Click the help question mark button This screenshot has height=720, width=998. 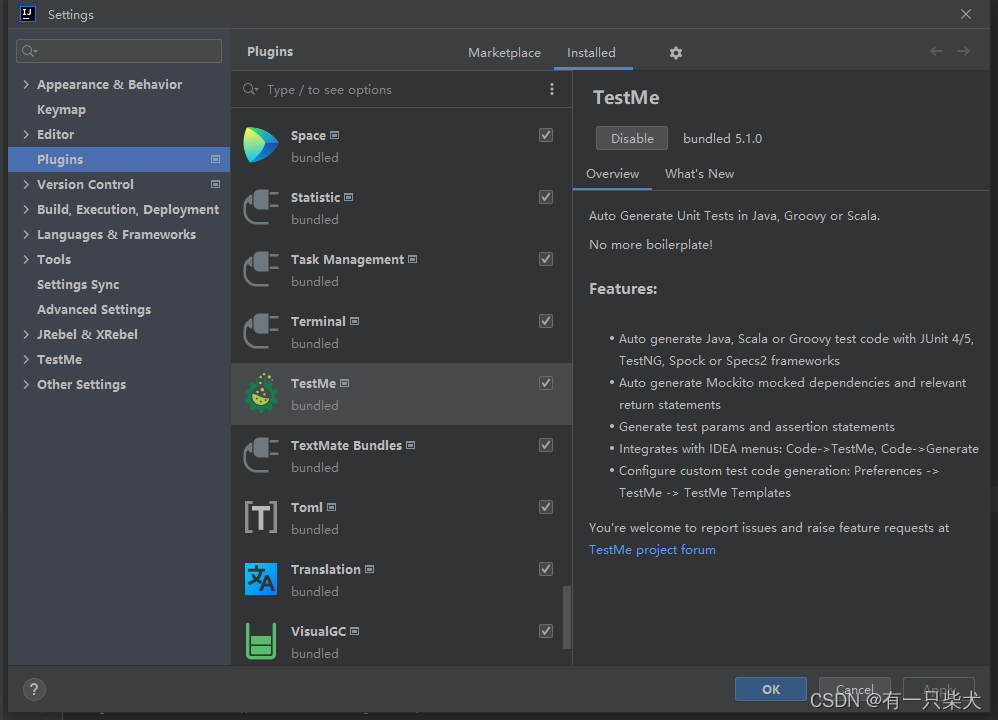[x=35, y=689]
